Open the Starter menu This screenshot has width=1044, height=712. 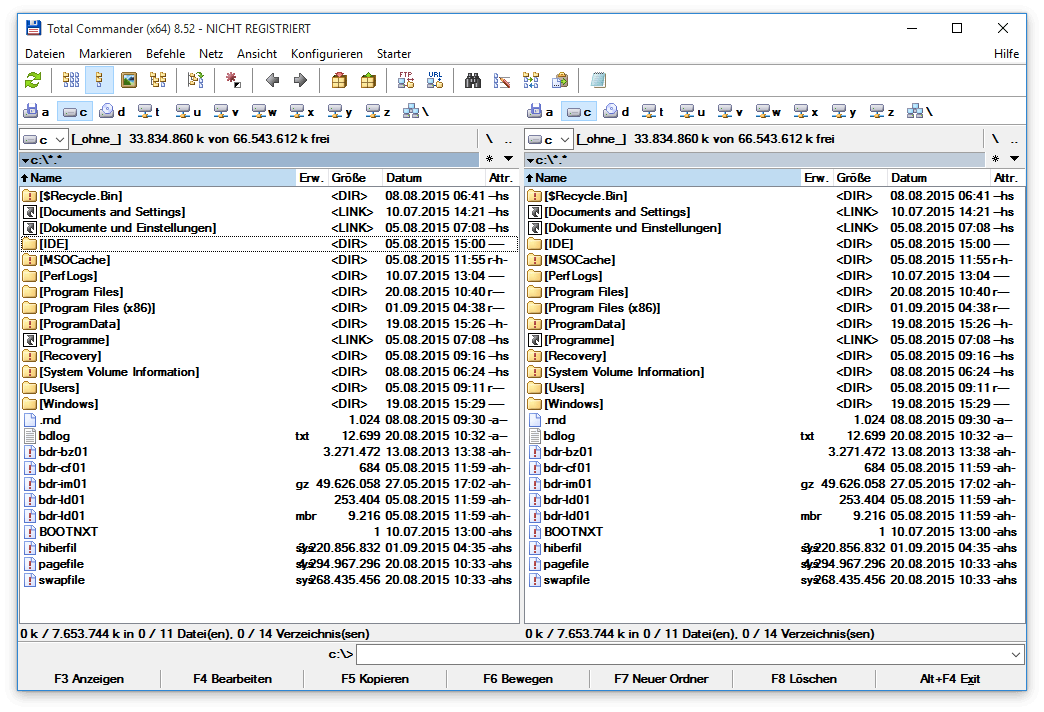point(394,54)
